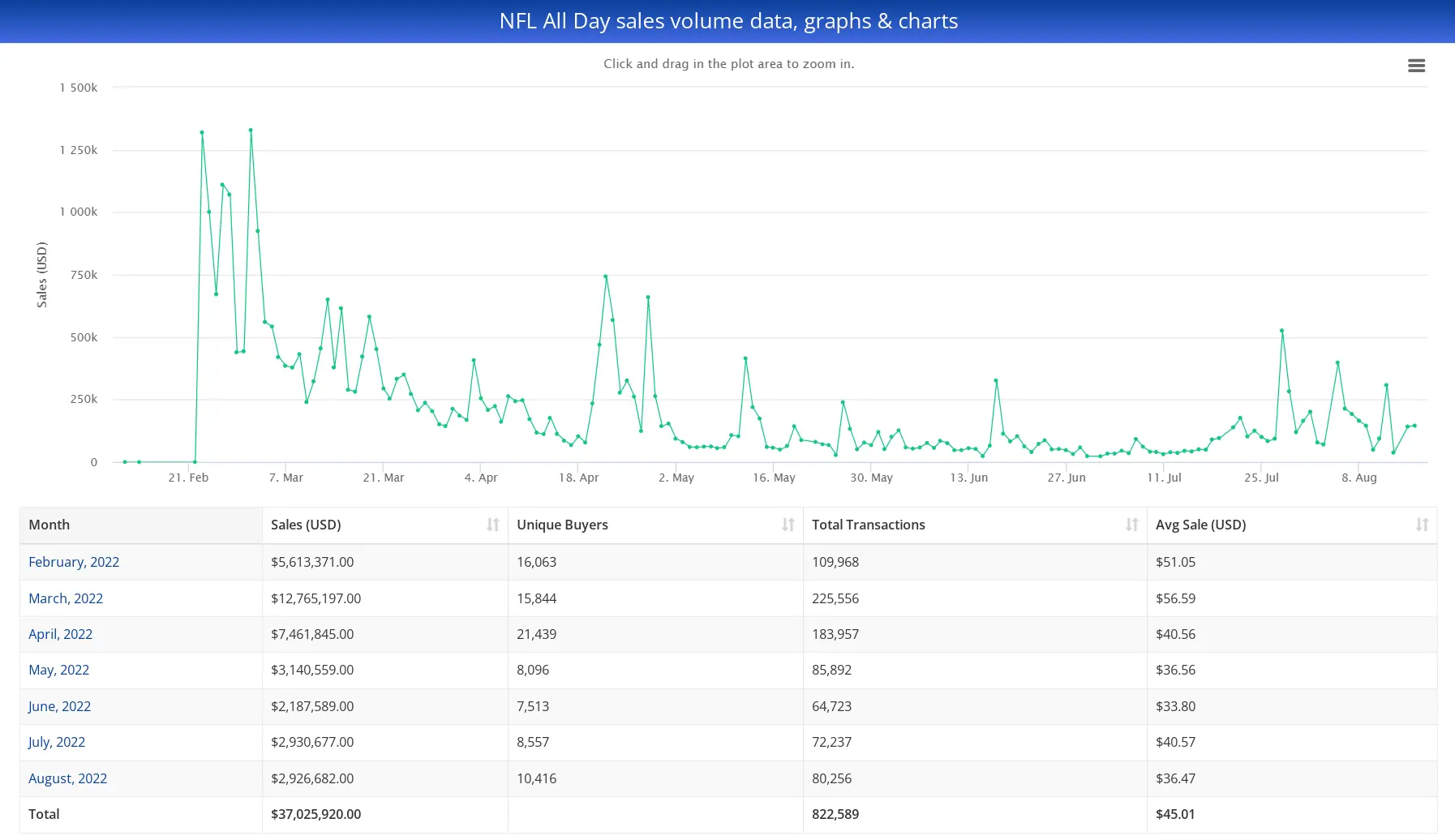Open the March, 2022 month link
Screen dimensions: 1455x840
pos(66,598)
